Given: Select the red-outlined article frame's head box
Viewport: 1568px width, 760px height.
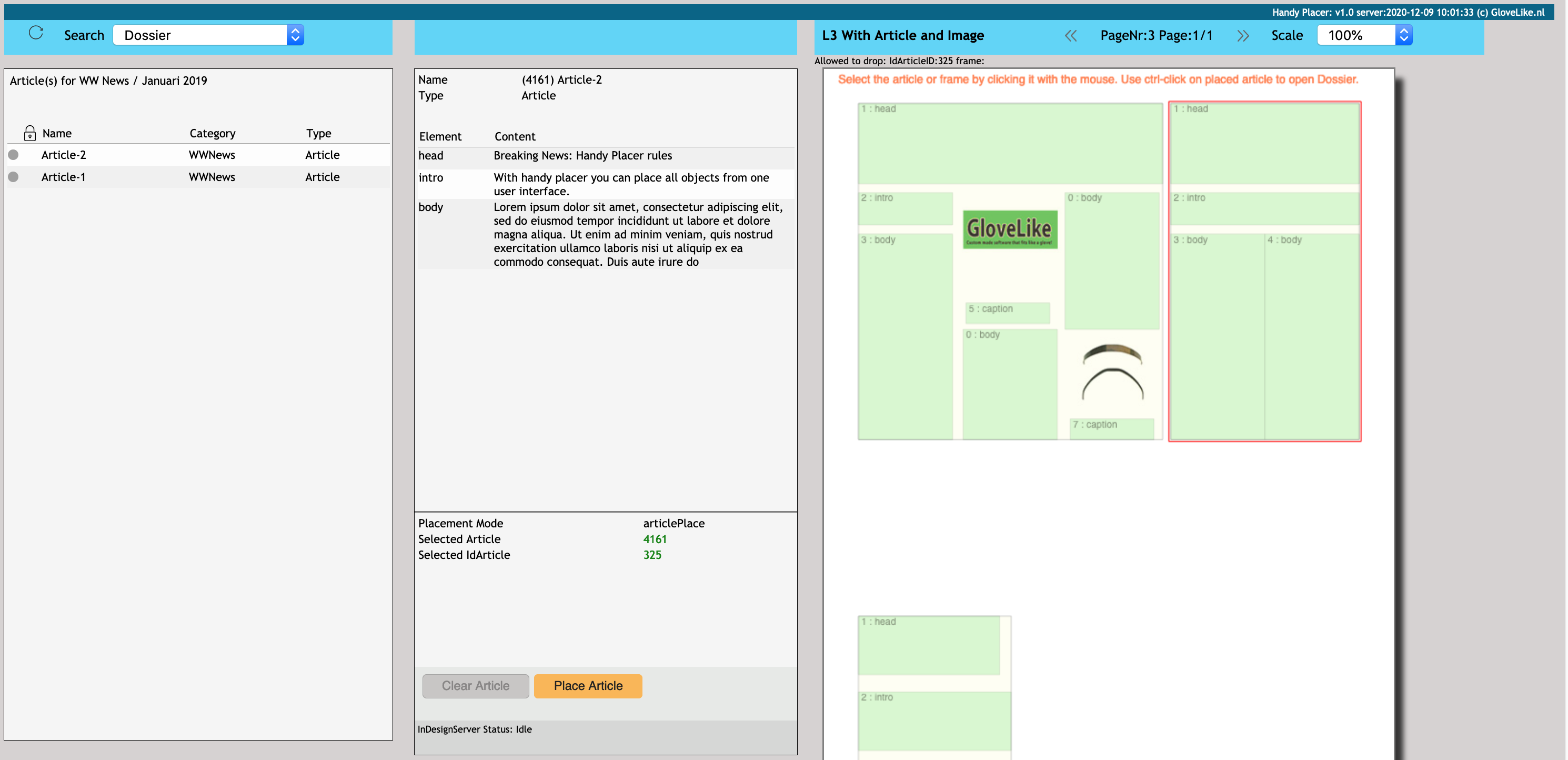Looking at the screenshot, I should [1264, 144].
